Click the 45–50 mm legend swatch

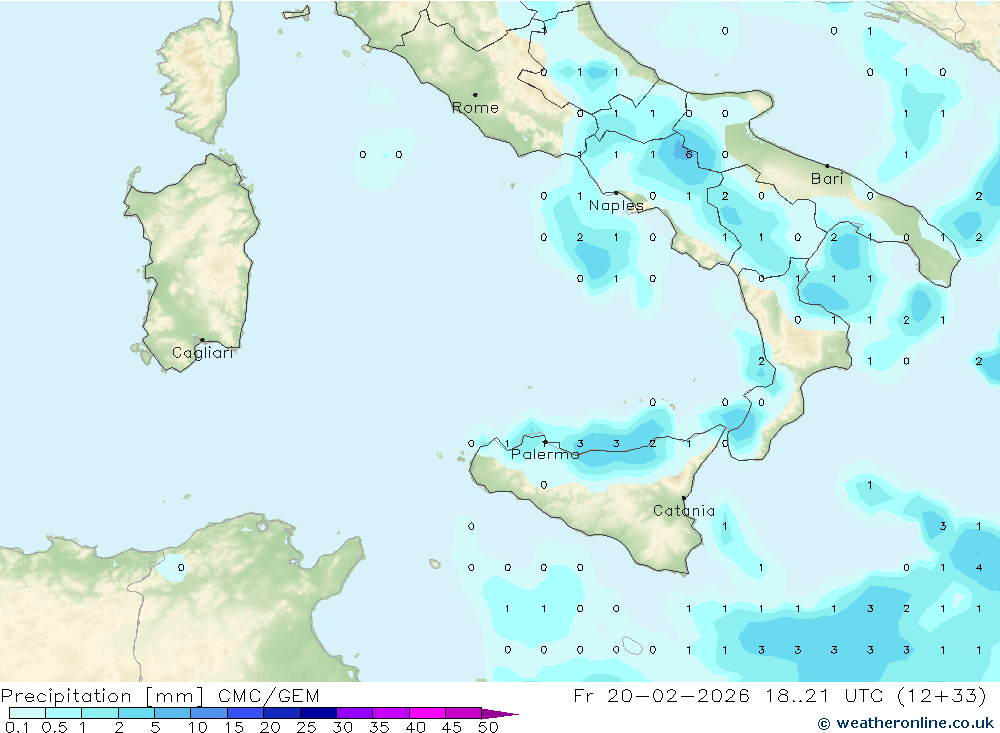[463, 713]
